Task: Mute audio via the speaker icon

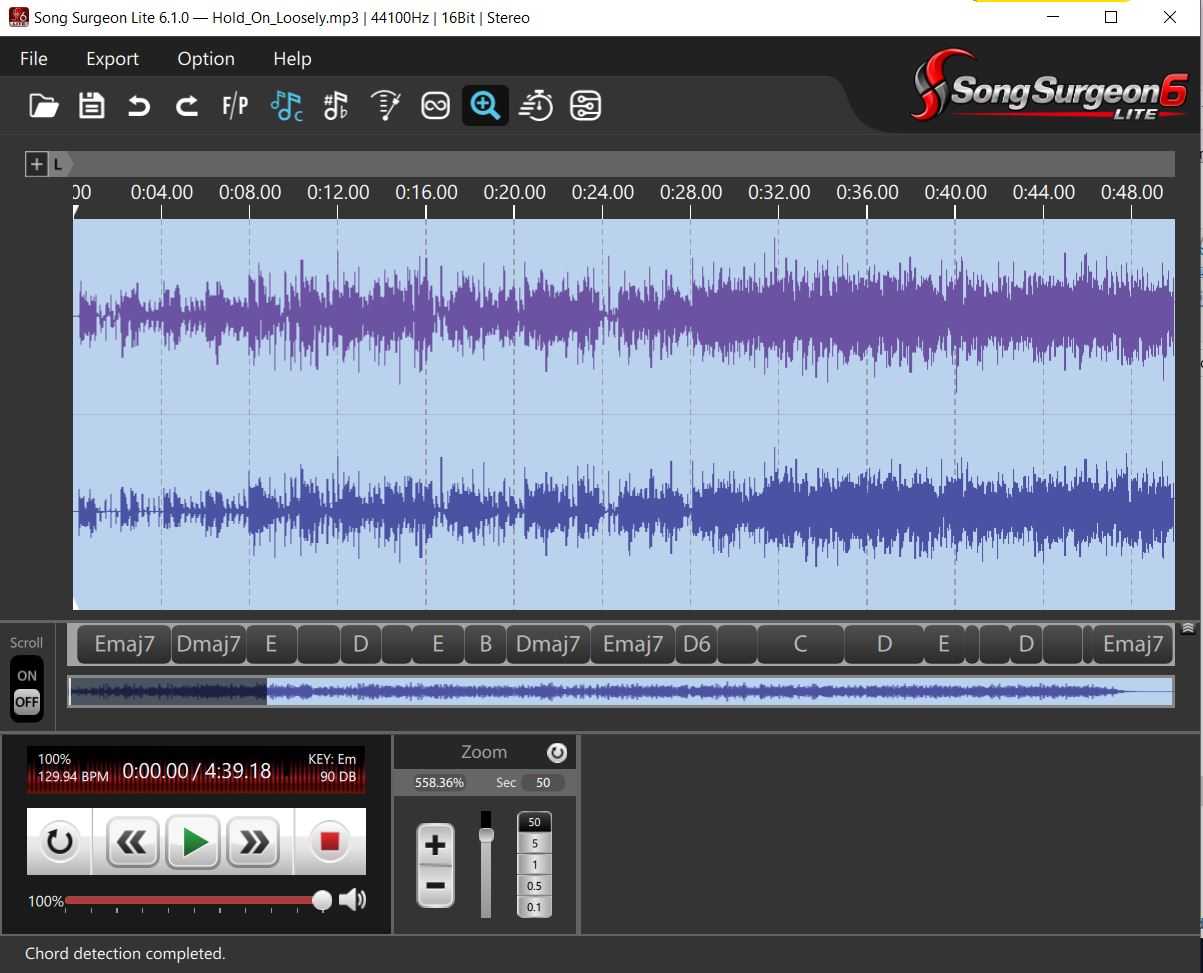Action: (x=352, y=900)
